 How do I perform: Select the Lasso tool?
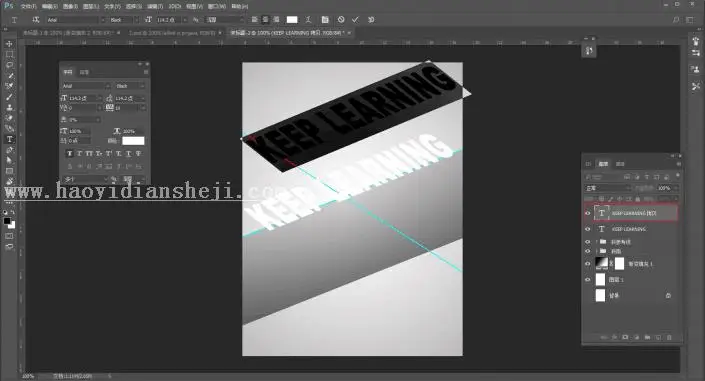click(x=9, y=65)
